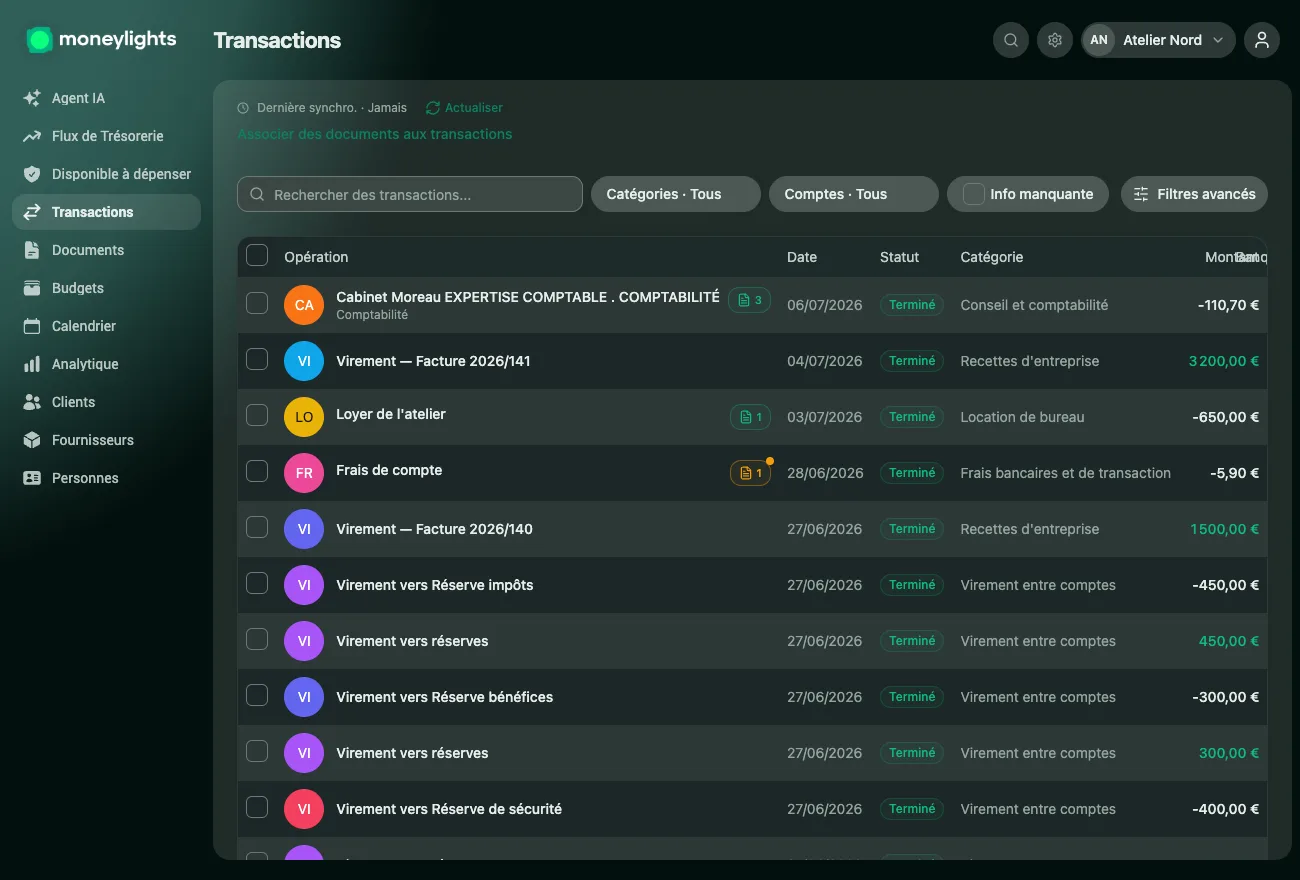
Task: Click Conseil et comptabilité category cell
Action: pyautogui.click(x=1034, y=305)
